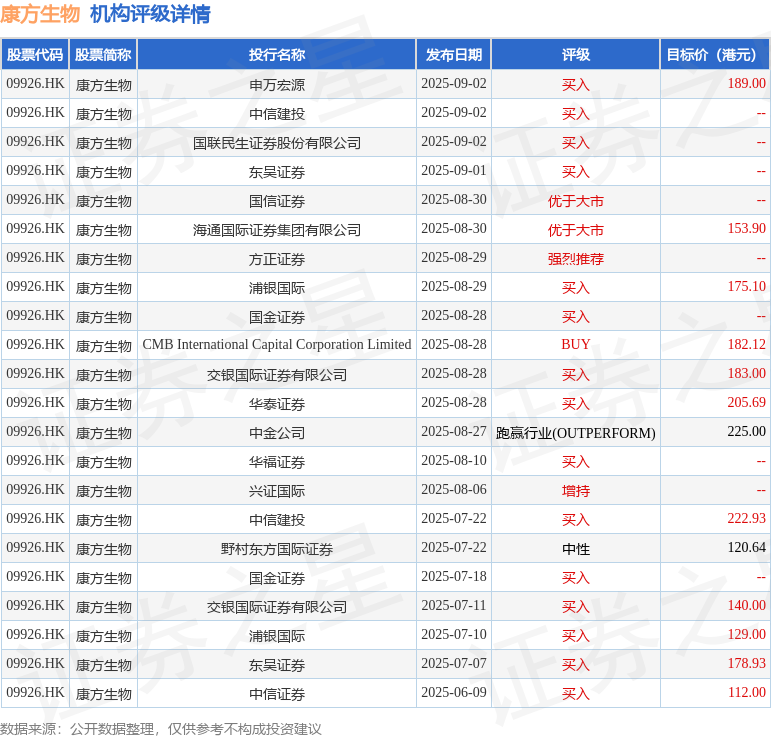This screenshot has height=738, width=771.
Task: Select the 机构评级详情 heading
Action: click(x=150, y=14)
